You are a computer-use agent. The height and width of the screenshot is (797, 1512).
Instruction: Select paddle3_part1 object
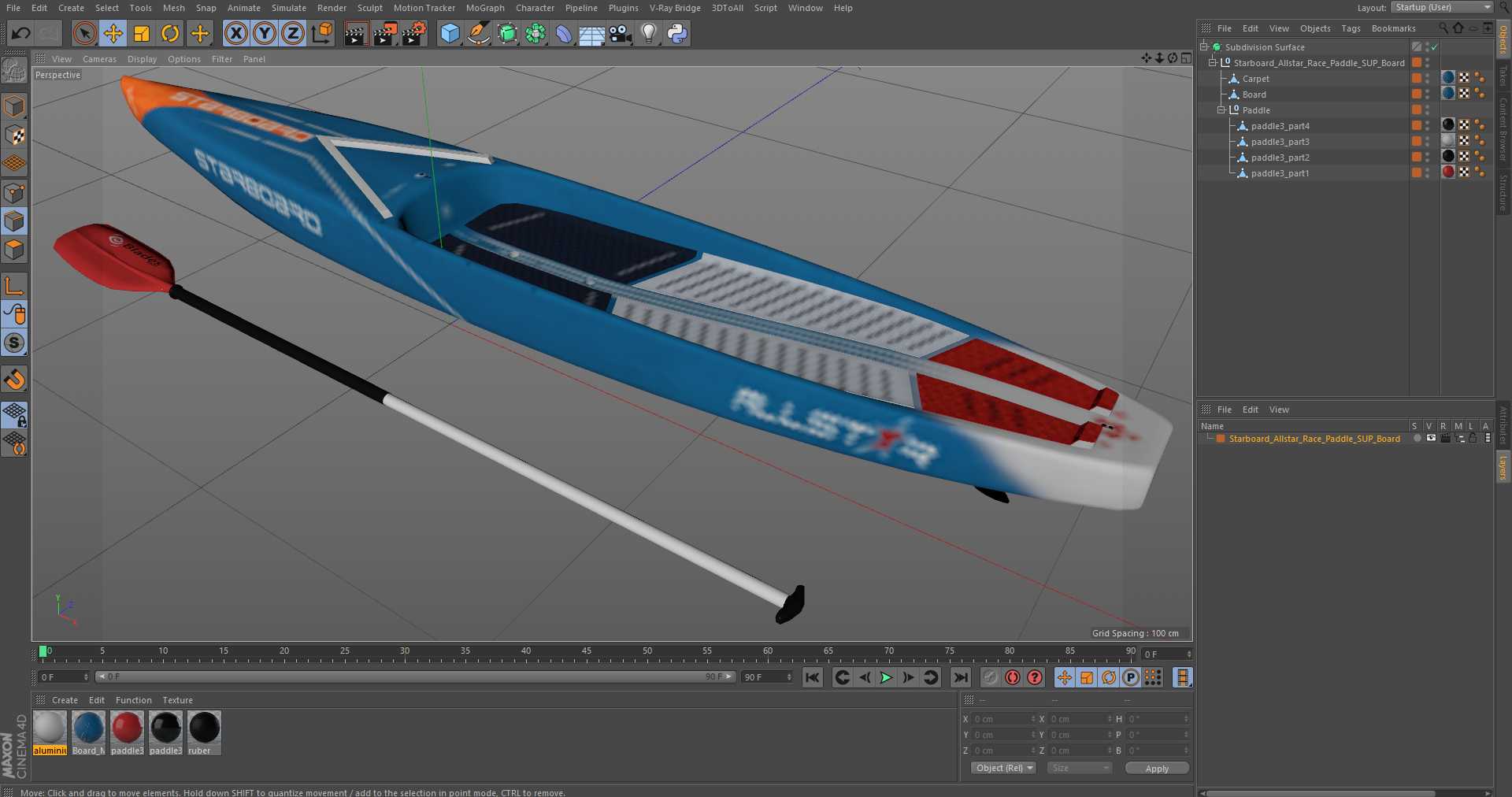pyautogui.click(x=1280, y=173)
